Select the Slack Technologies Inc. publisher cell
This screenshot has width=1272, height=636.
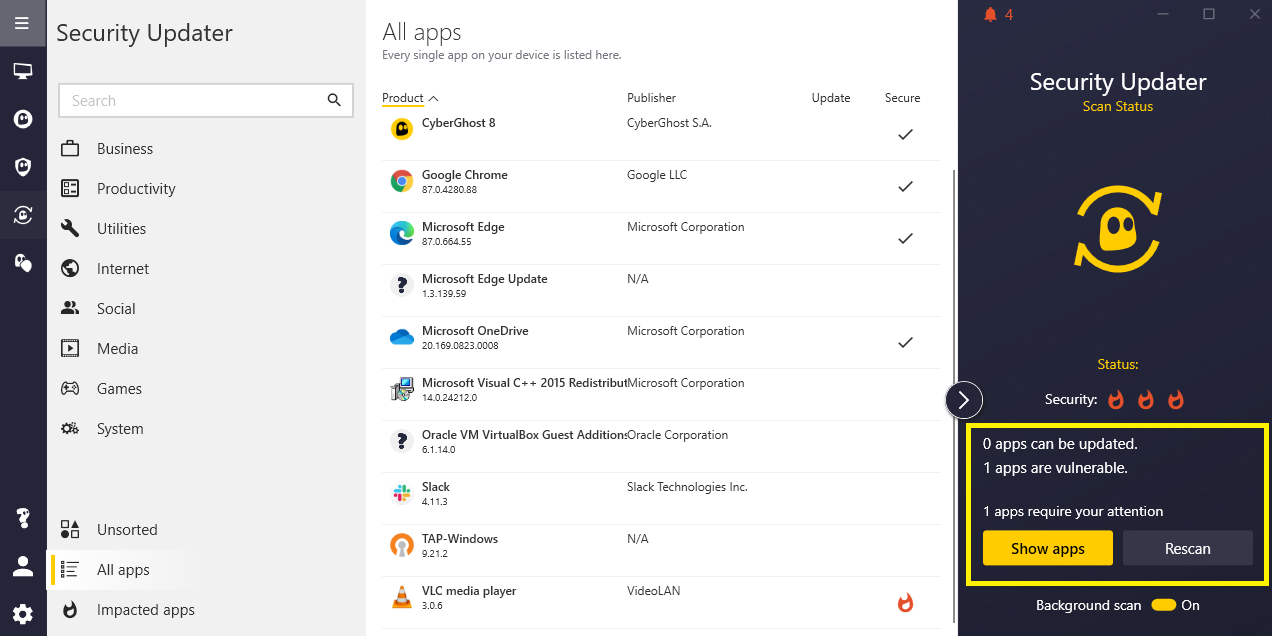coord(687,487)
